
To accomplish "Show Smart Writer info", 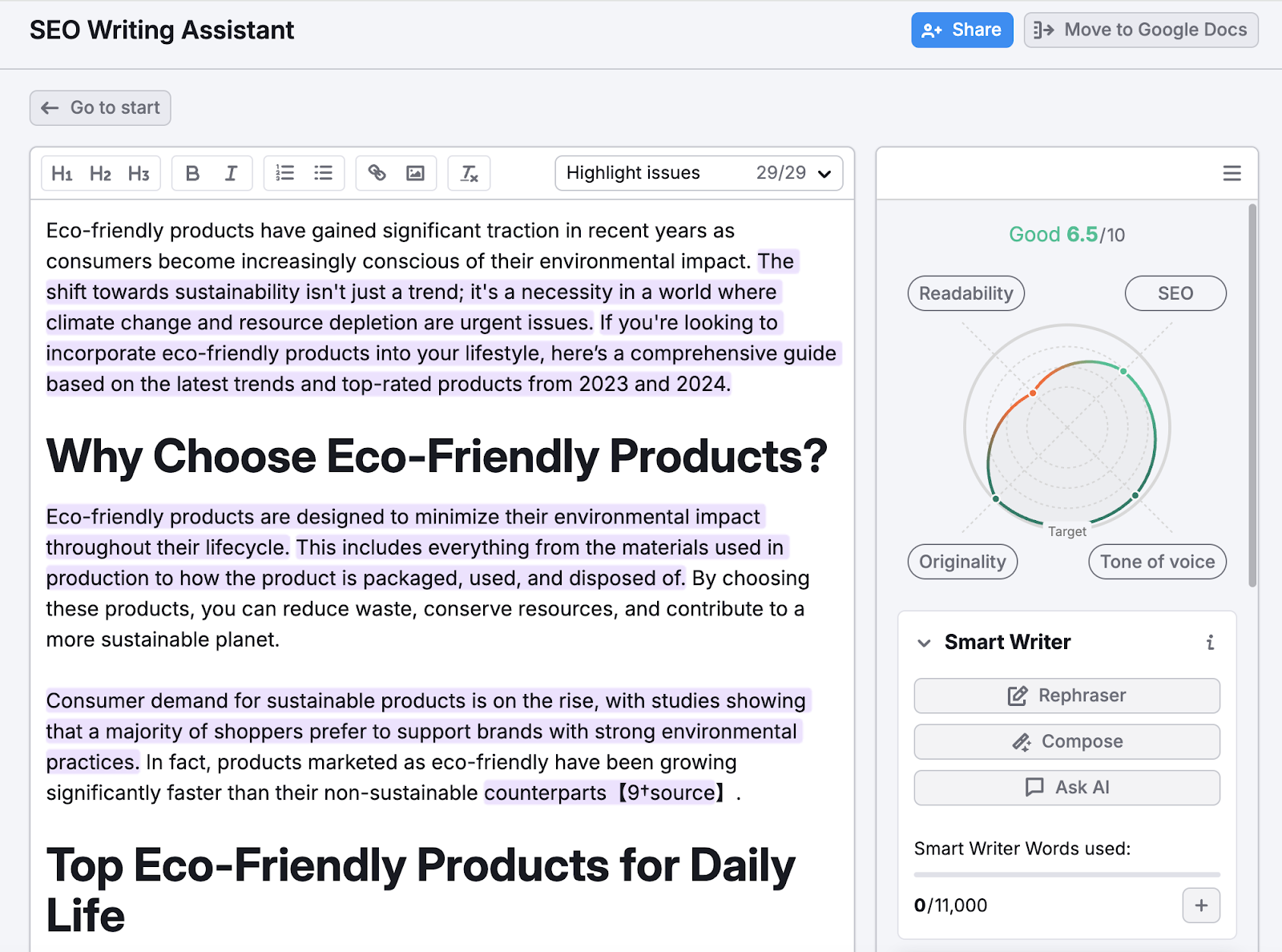I will (1210, 642).
